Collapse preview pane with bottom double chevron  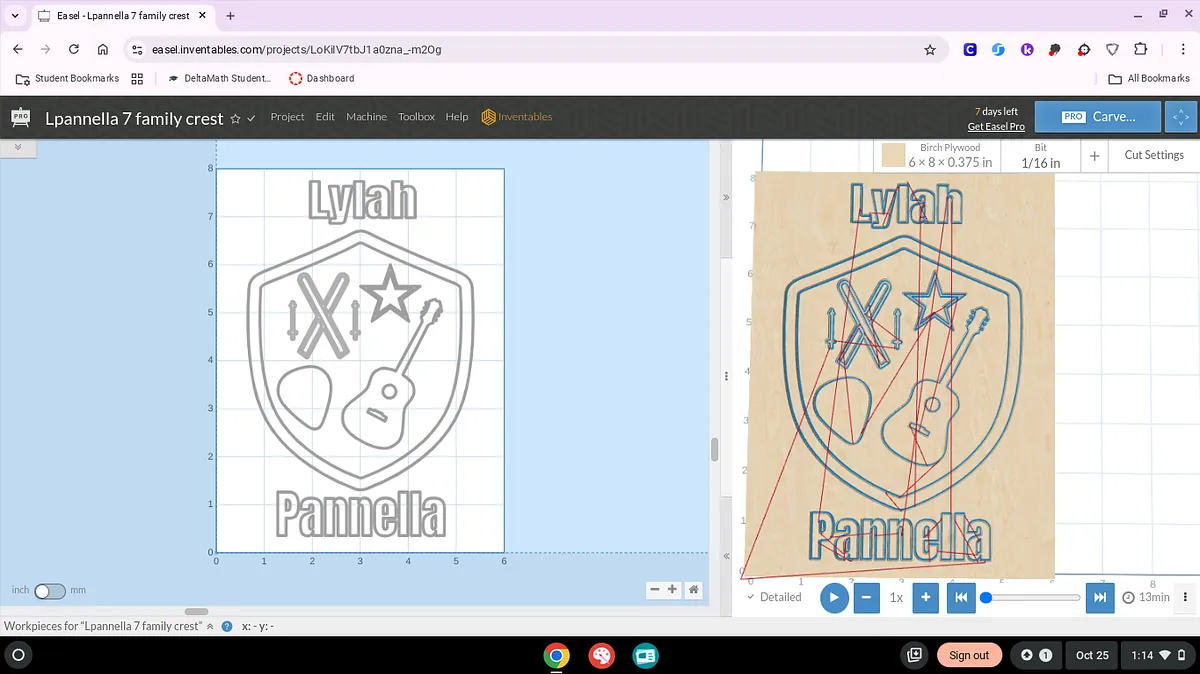[x=726, y=556]
